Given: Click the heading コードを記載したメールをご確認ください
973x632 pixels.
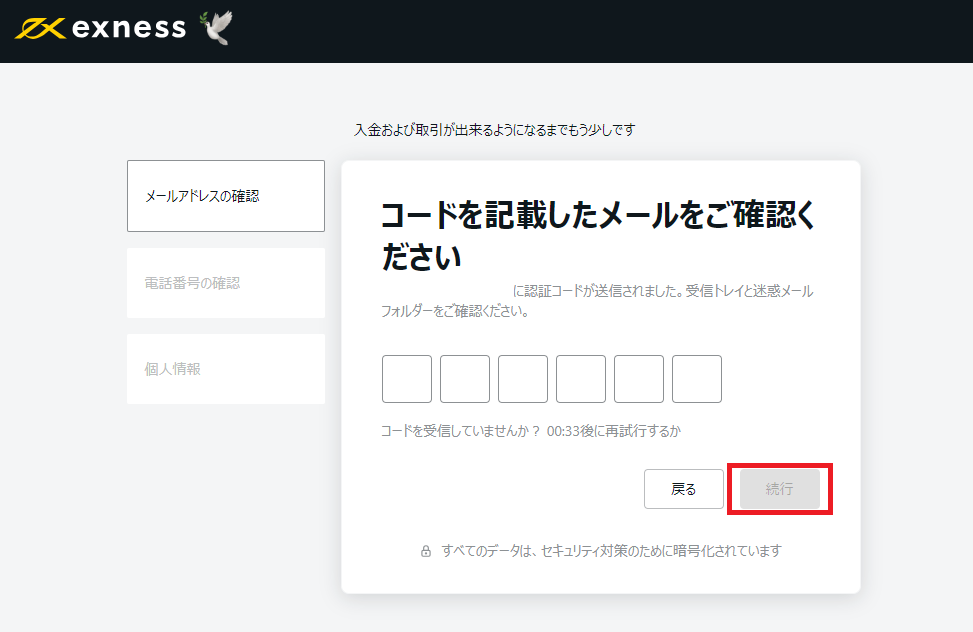Looking at the screenshot, I should pyautogui.click(x=598, y=236).
